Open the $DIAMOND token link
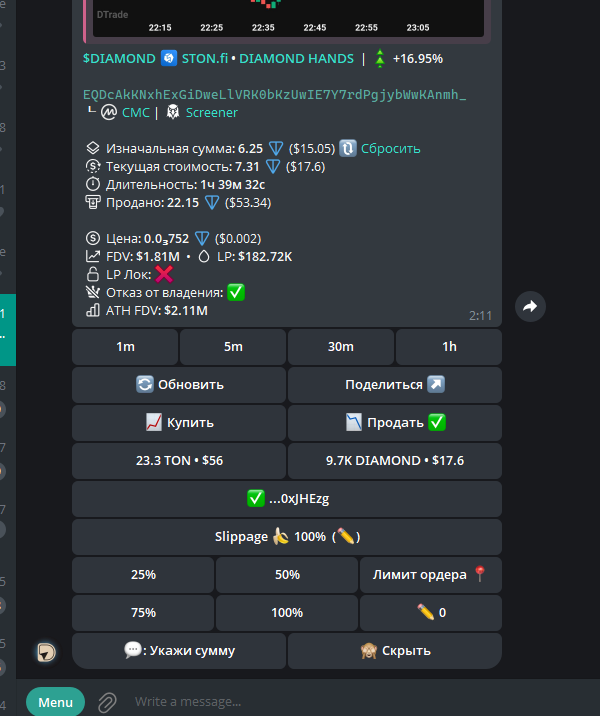This screenshot has height=716, width=600. (119, 59)
